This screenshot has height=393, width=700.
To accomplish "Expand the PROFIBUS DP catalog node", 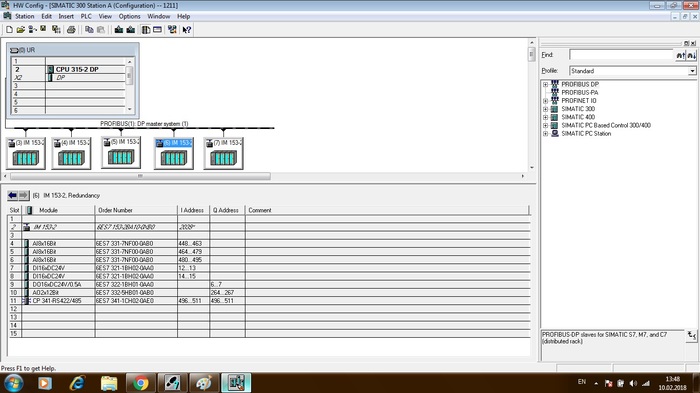I will [x=545, y=84].
